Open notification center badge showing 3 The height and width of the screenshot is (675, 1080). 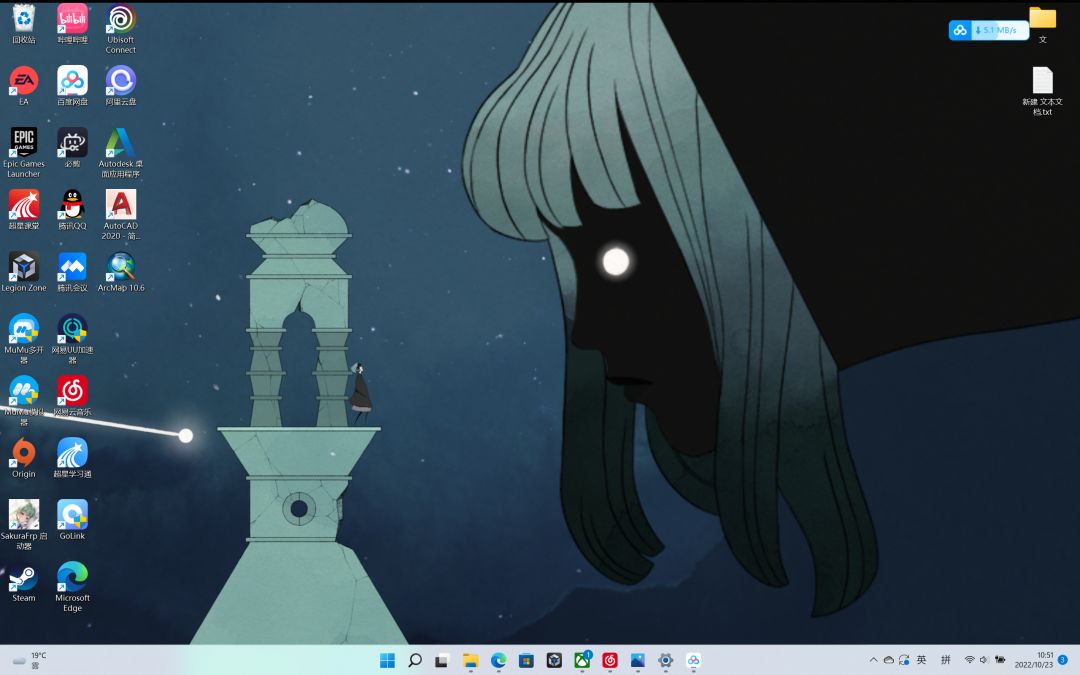pyautogui.click(x=1063, y=660)
